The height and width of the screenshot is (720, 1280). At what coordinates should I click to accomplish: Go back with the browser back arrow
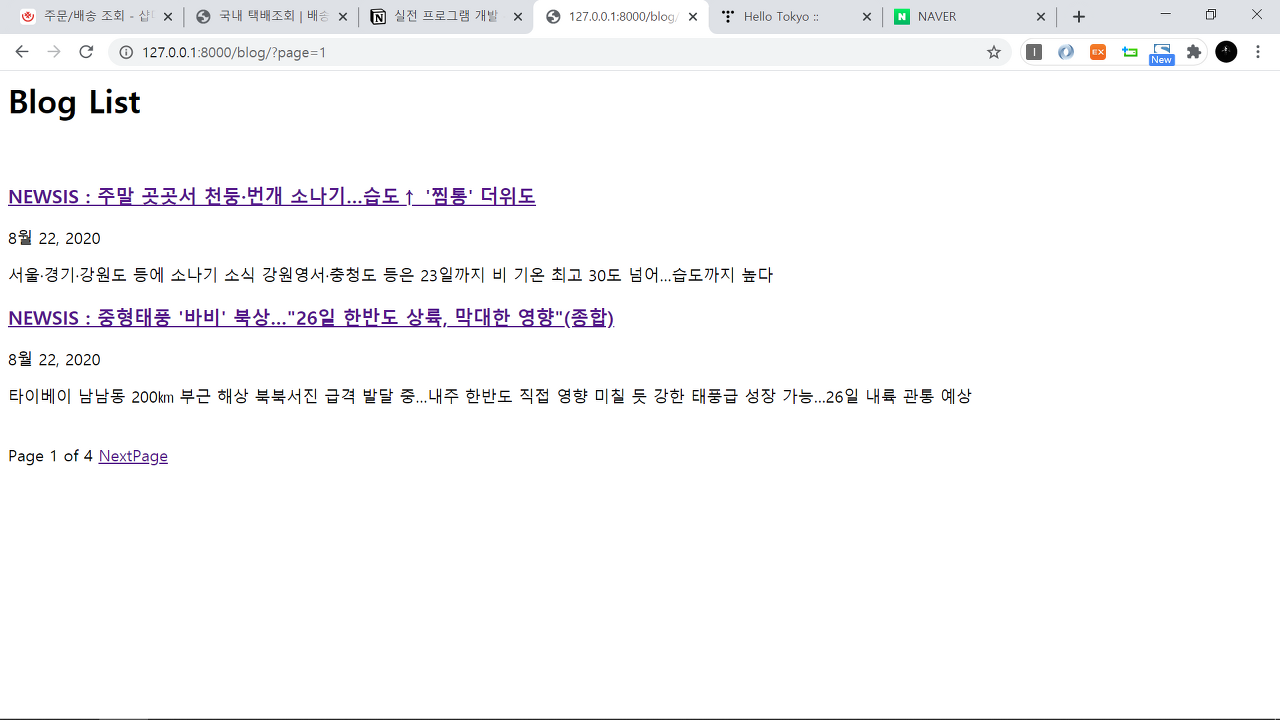(x=22, y=52)
